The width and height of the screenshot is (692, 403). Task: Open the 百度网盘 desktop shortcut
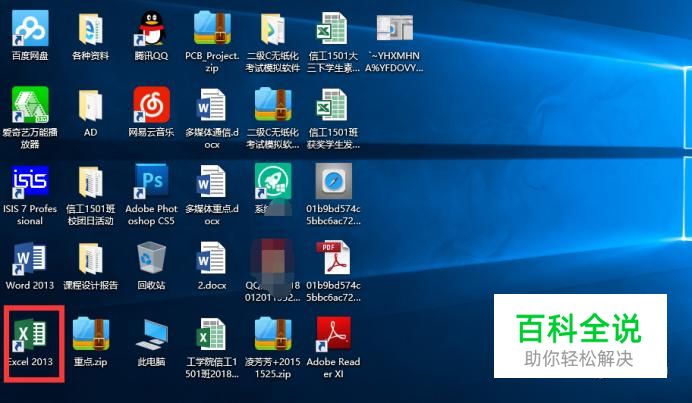click(x=30, y=29)
